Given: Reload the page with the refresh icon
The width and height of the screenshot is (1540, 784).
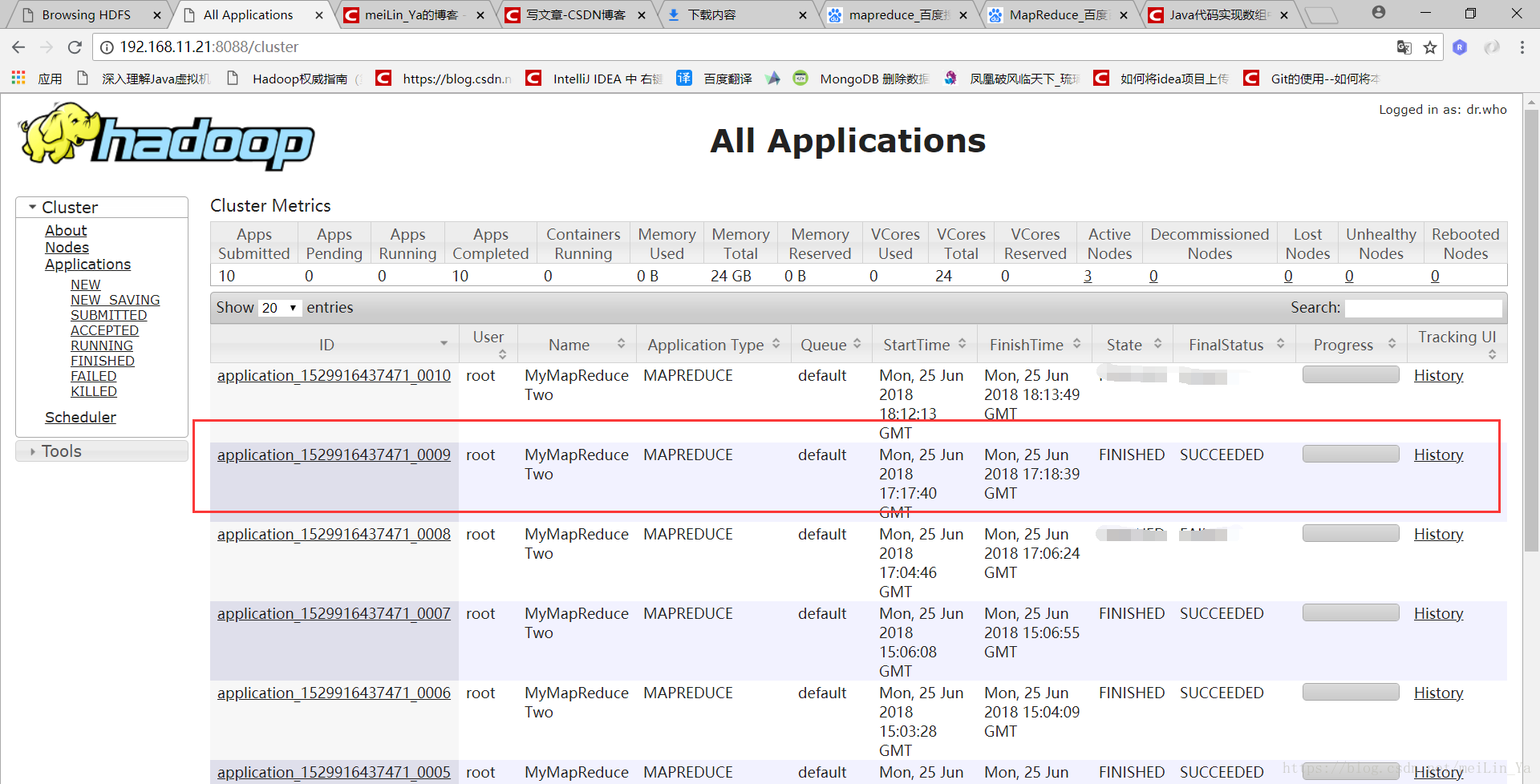Looking at the screenshot, I should (x=75, y=47).
